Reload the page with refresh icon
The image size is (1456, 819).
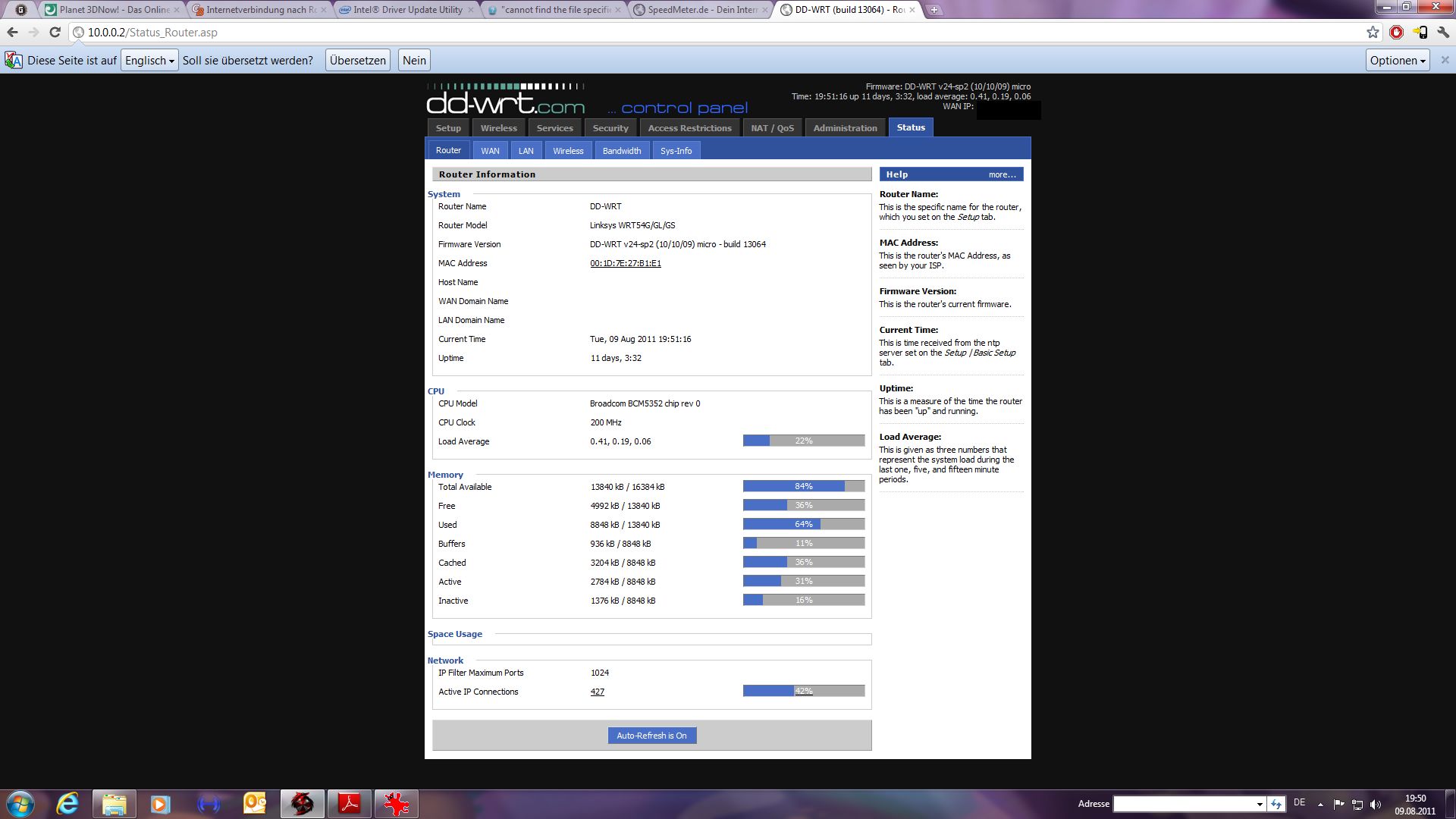pyautogui.click(x=55, y=33)
